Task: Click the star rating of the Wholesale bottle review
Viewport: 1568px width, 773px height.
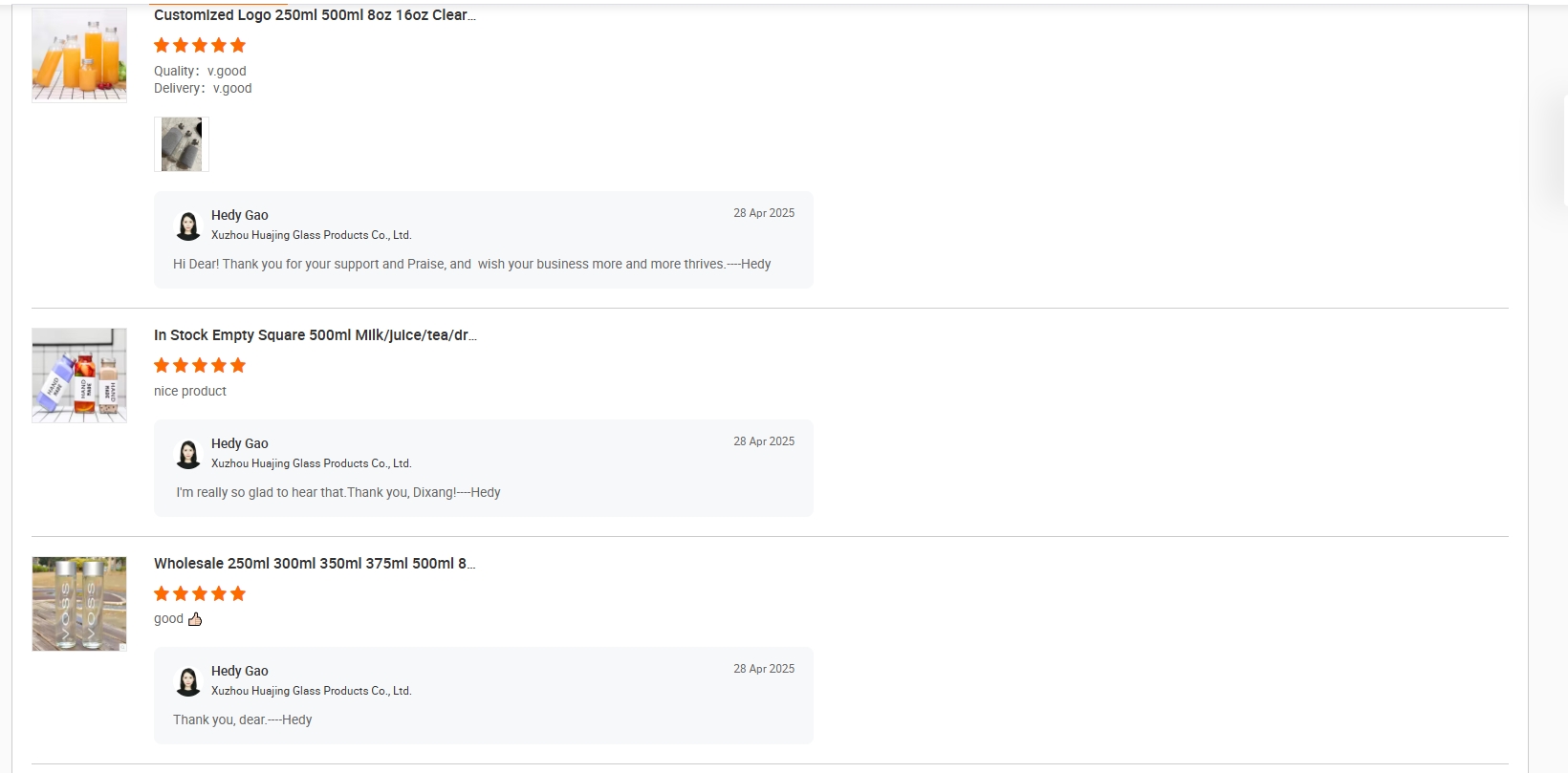Action: pyautogui.click(x=200, y=593)
